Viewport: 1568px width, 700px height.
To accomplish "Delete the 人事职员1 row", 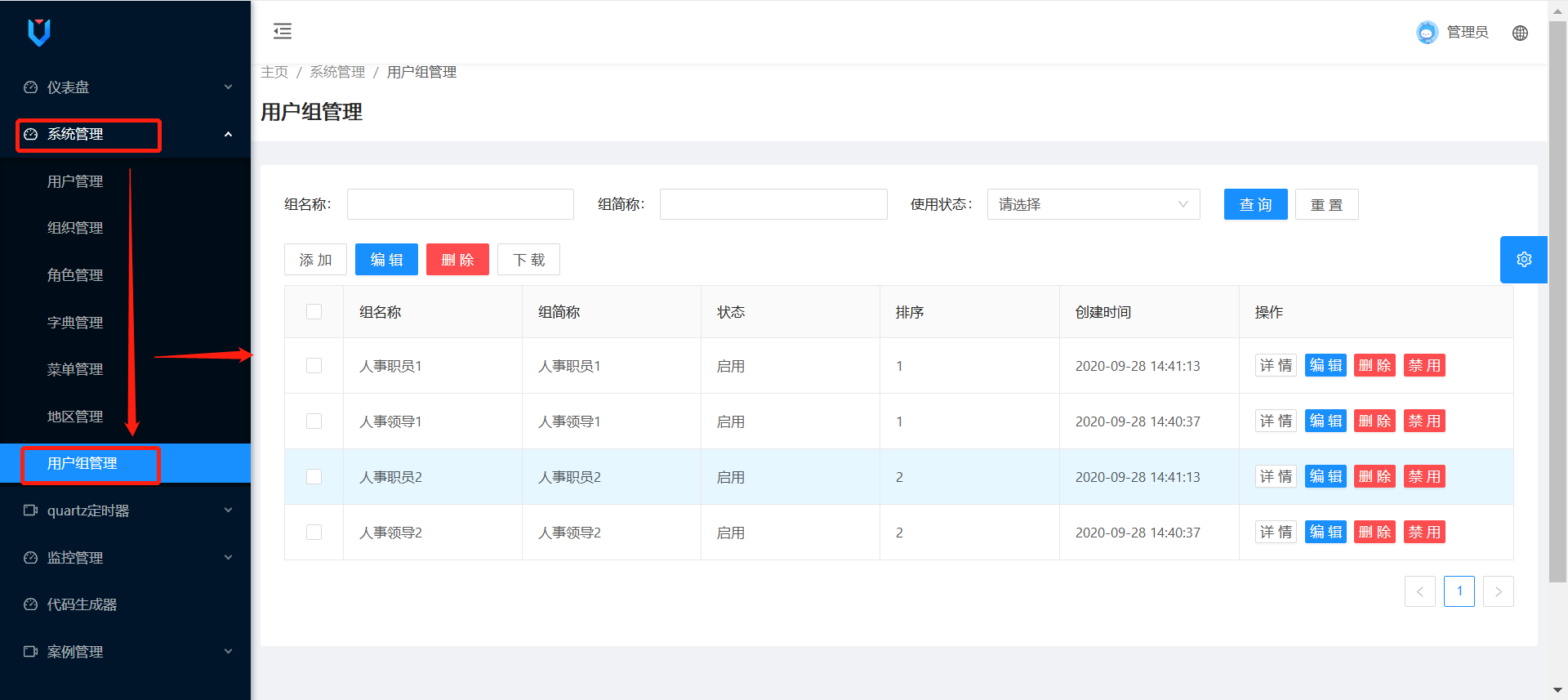I will pos(1374,365).
